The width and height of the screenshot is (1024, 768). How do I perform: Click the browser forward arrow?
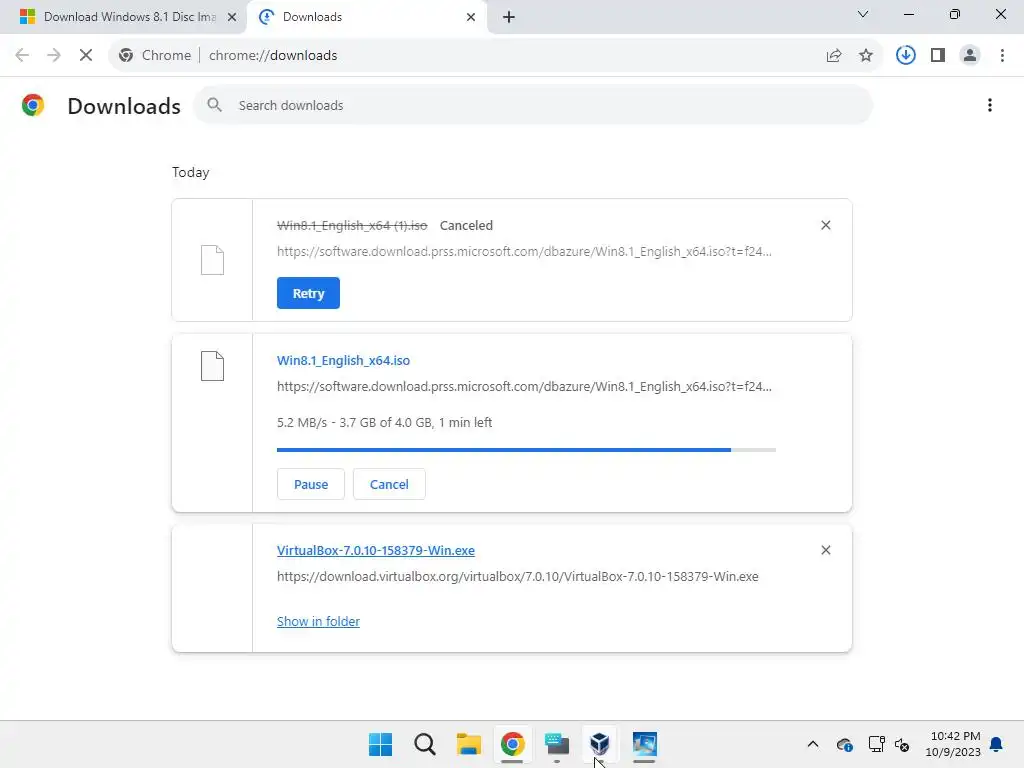[54, 55]
